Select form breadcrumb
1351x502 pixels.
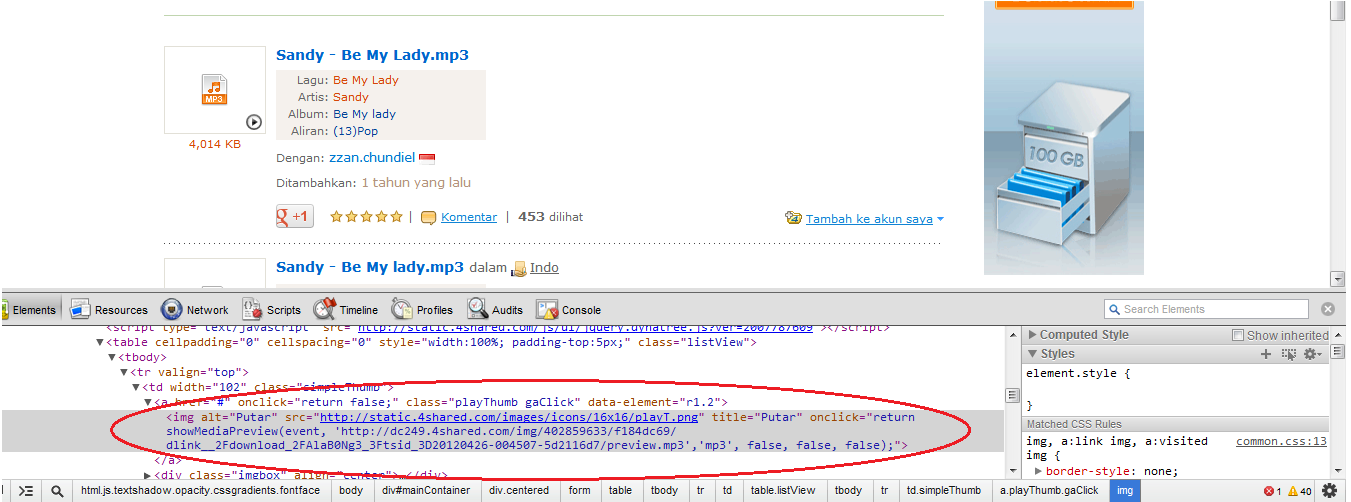click(580, 491)
